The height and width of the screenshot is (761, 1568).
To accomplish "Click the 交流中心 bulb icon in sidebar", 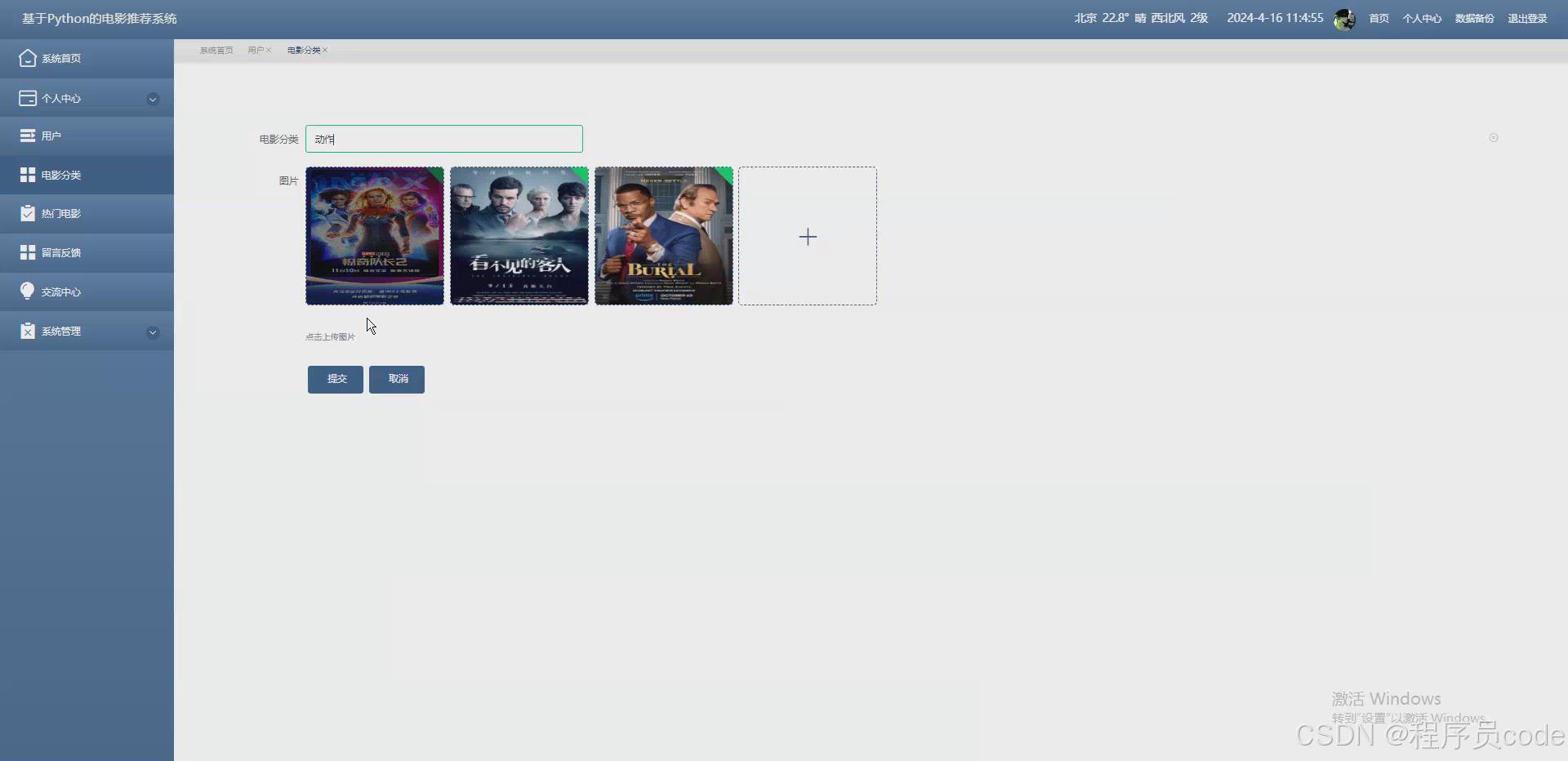I will [28, 291].
